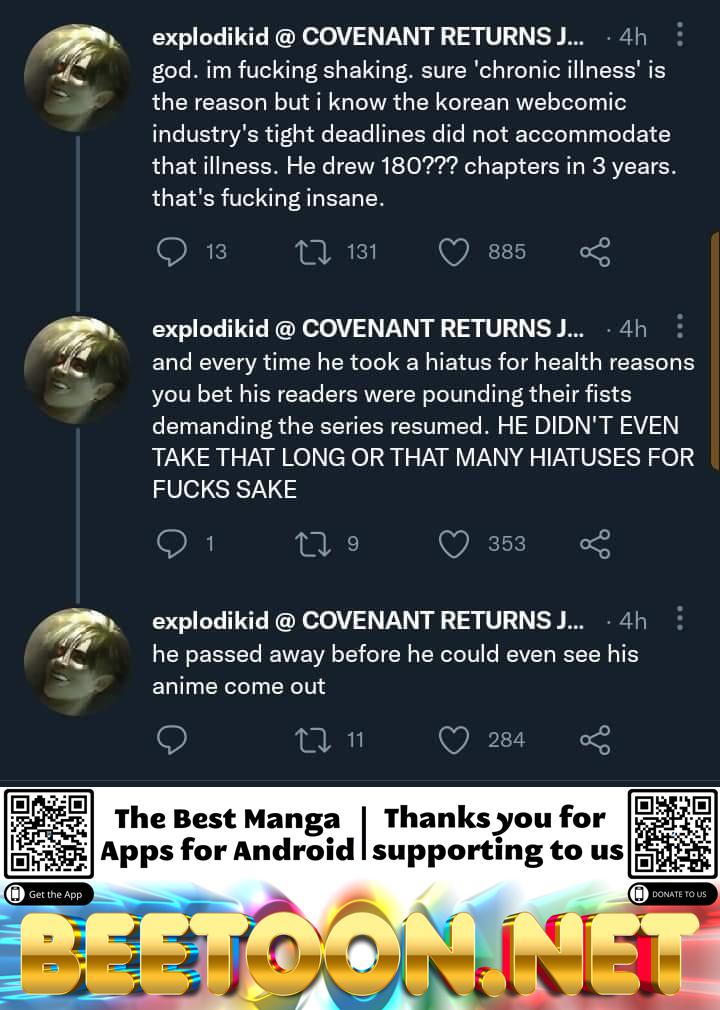The image size is (720, 1010).
Task: Like the tweet with 885 likes
Action: [454, 252]
